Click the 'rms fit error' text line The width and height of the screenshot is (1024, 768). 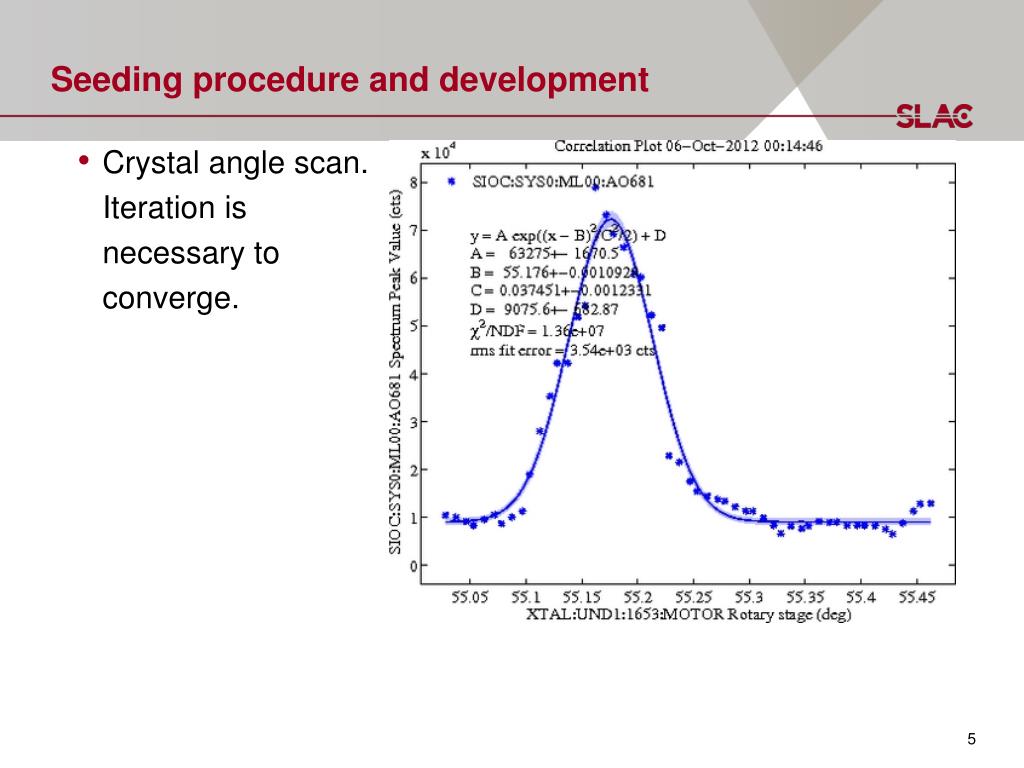click(x=562, y=351)
